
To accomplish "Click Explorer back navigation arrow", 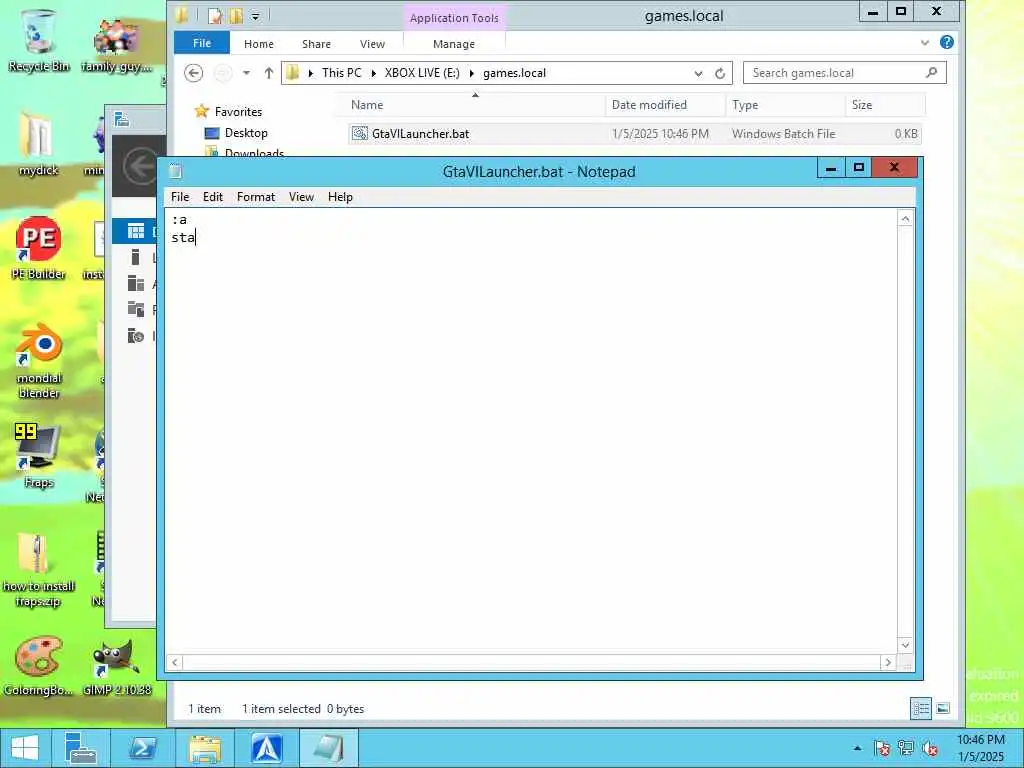I will (x=193, y=73).
